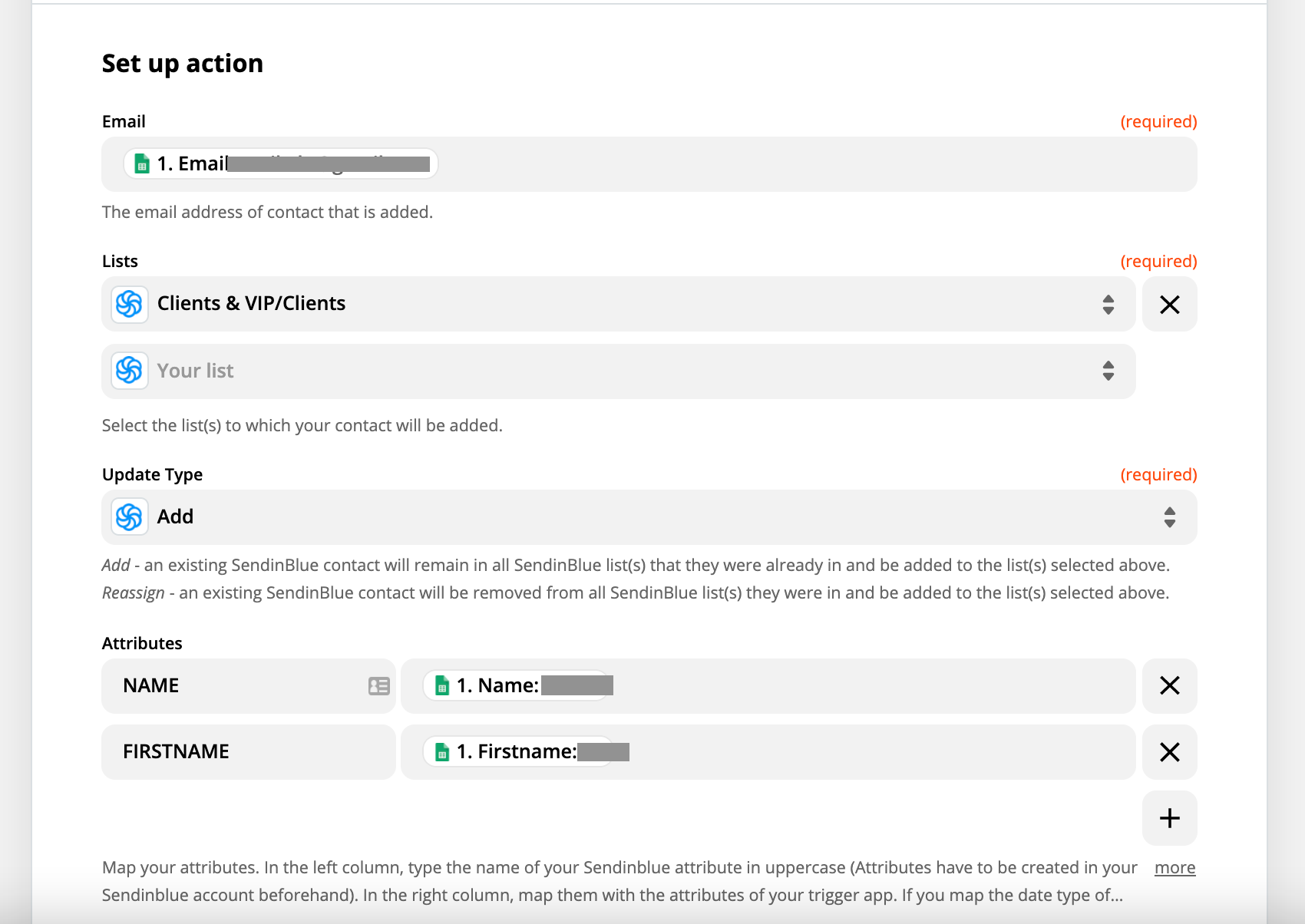1305x924 pixels.
Task: Remove the Clients & VIP/Clients list
Action: (x=1169, y=305)
